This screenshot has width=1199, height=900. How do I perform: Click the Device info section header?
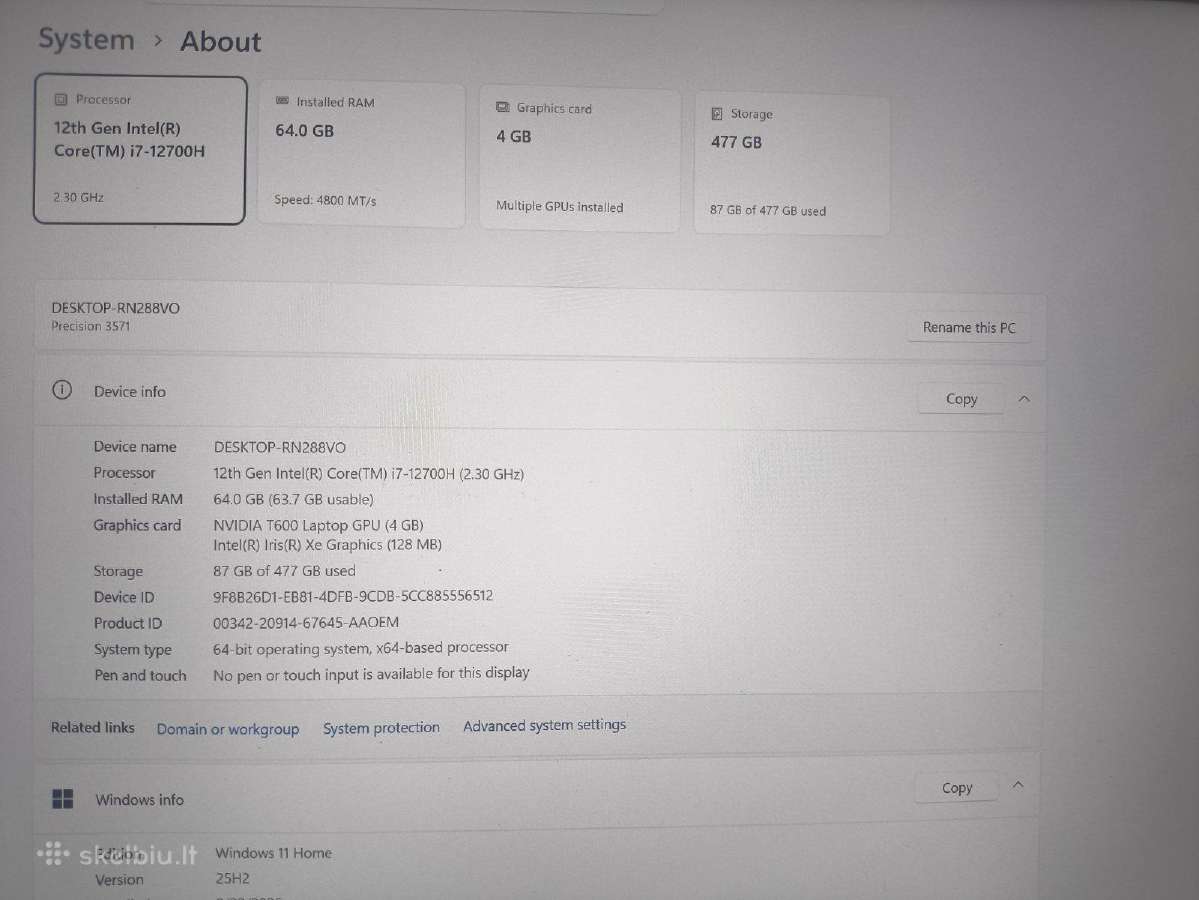(x=540, y=394)
